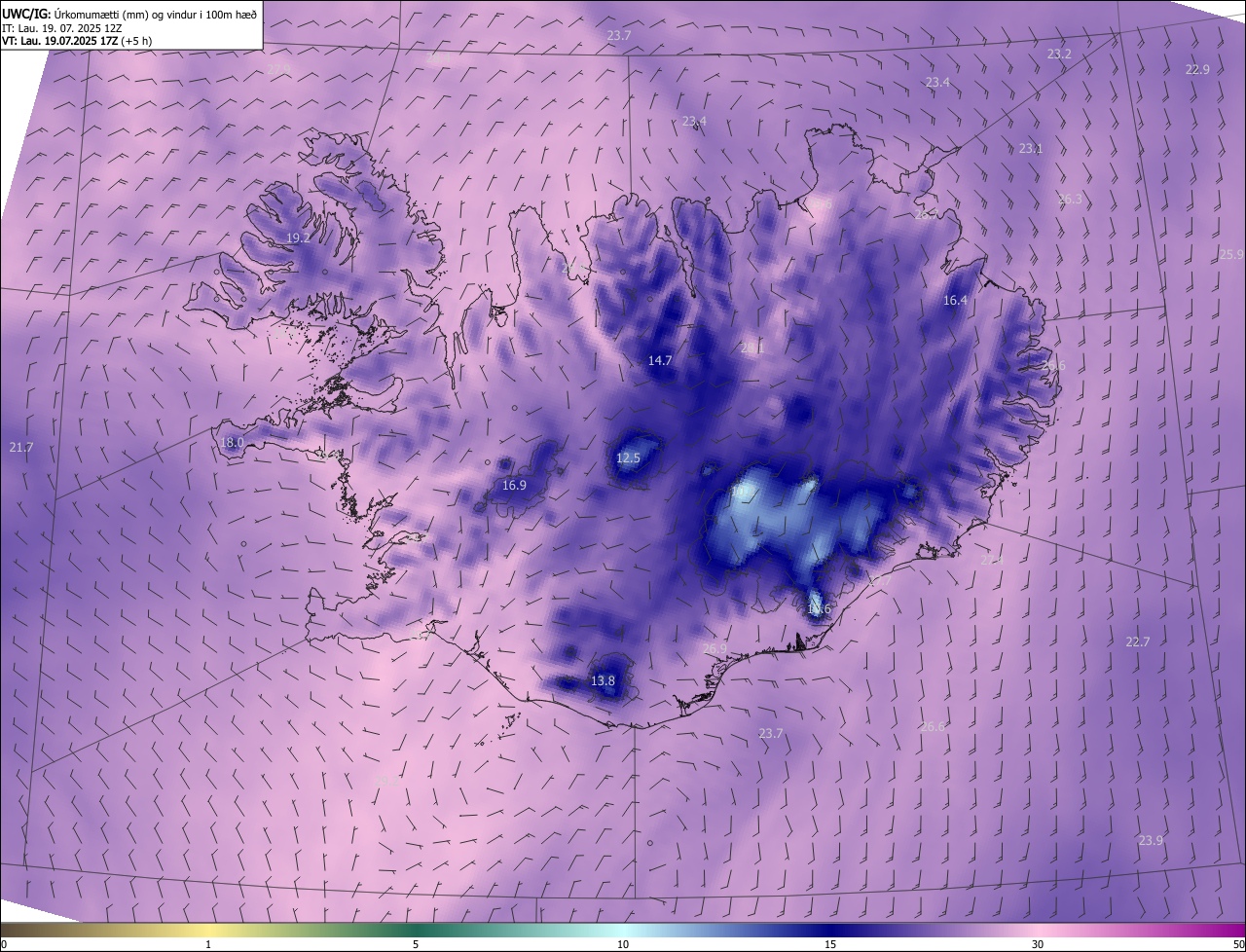Click the 19.2 value over the Westfjords
The width and height of the screenshot is (1246, 952).
298,238
